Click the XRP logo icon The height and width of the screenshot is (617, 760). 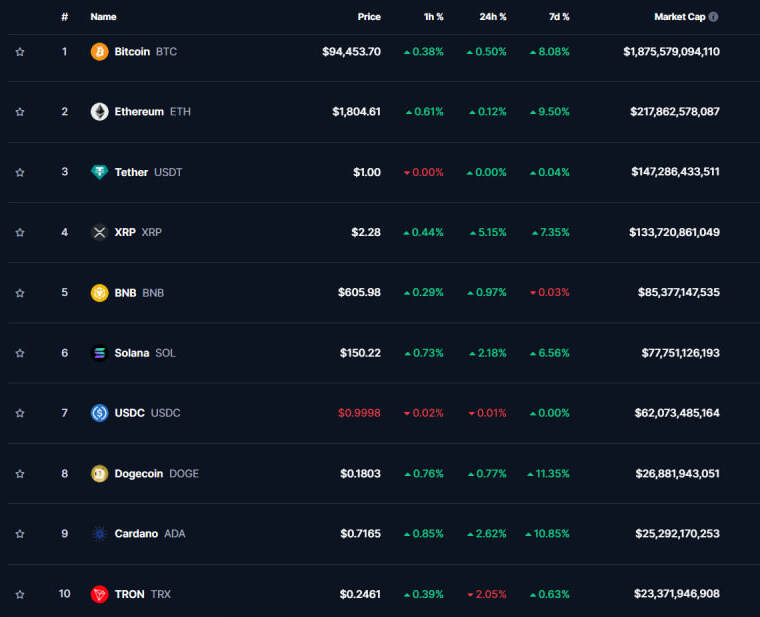tap(99, 233)
